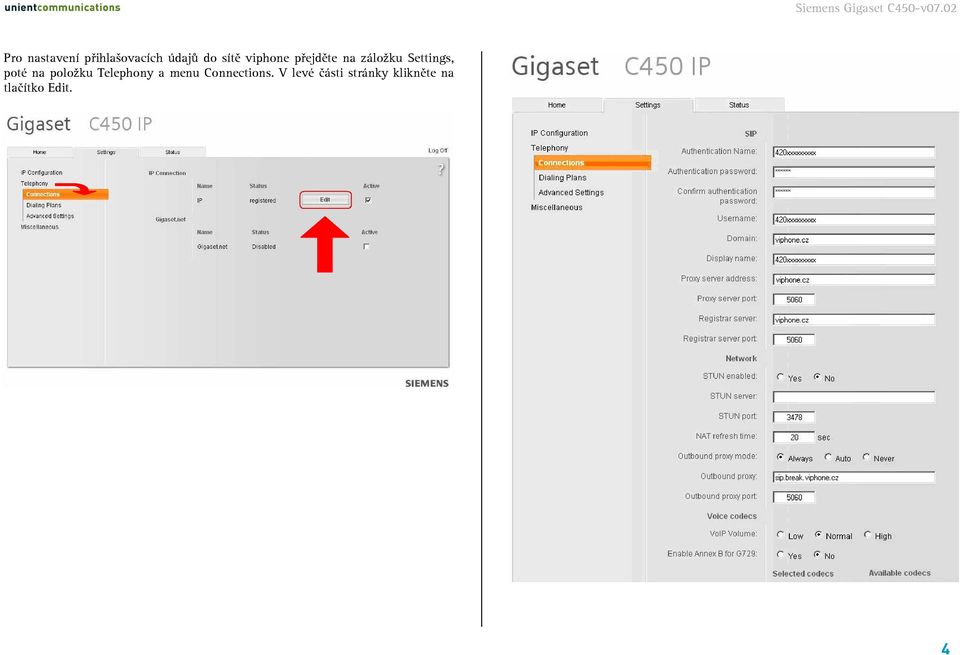The image size is (960, 655).
Task: Set Outbound proxy mode to Auto
Action: pyautogui.click(x=828, y=457)
